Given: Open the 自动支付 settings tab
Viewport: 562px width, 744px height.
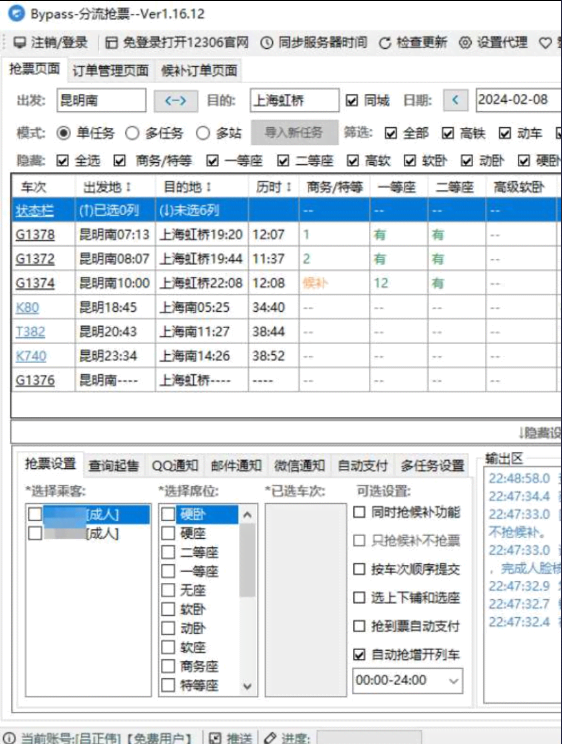Looking at the screenshot, I should pyautogui.click(x=363, y=465).
